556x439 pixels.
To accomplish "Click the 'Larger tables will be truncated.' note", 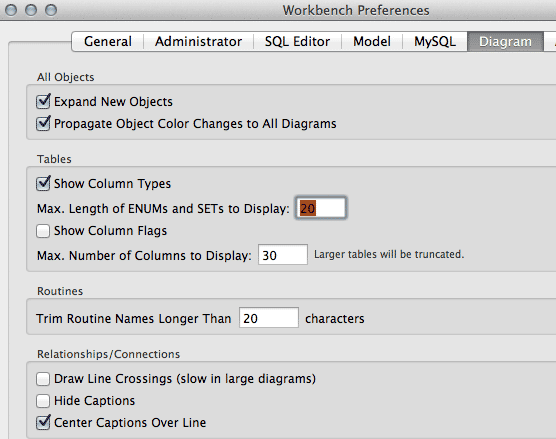I will (389, 254).
